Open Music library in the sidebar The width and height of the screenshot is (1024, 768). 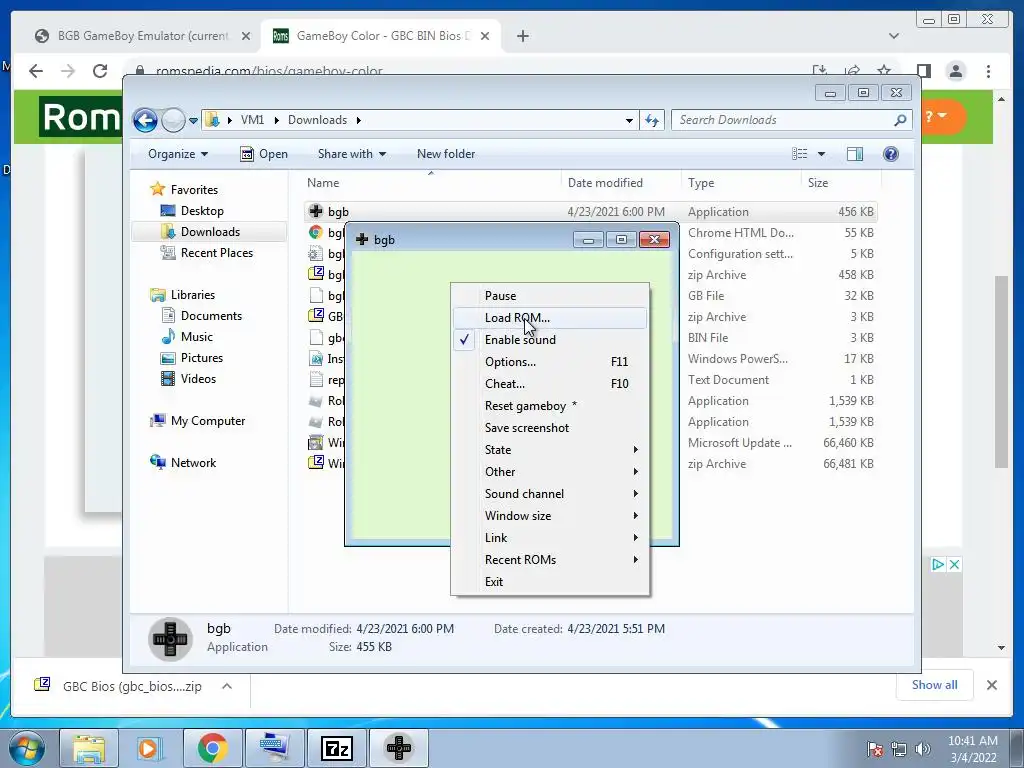[197, 337]
